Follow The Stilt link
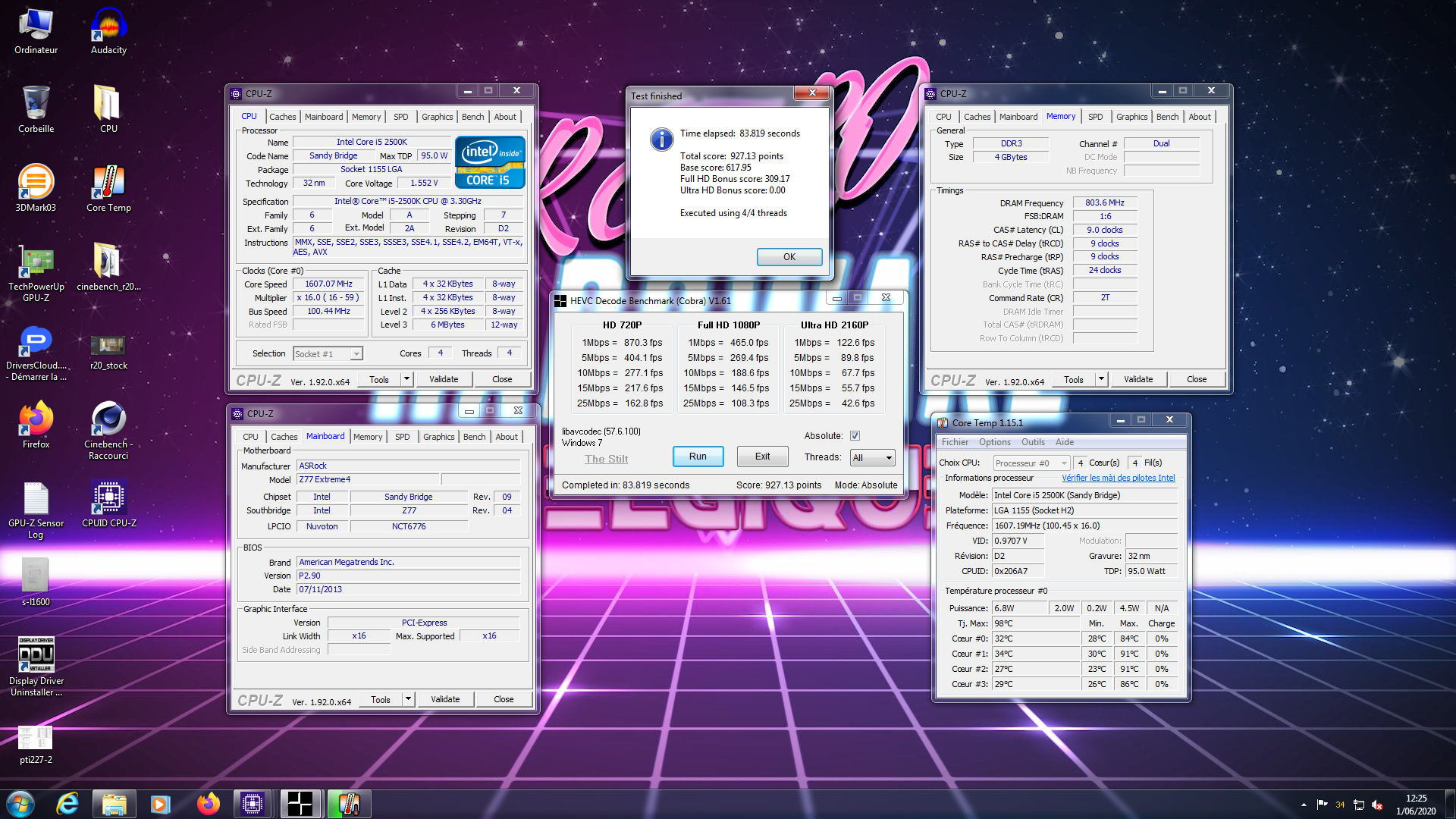Screen dimensions: 1456x819 (x=606, y=459)
